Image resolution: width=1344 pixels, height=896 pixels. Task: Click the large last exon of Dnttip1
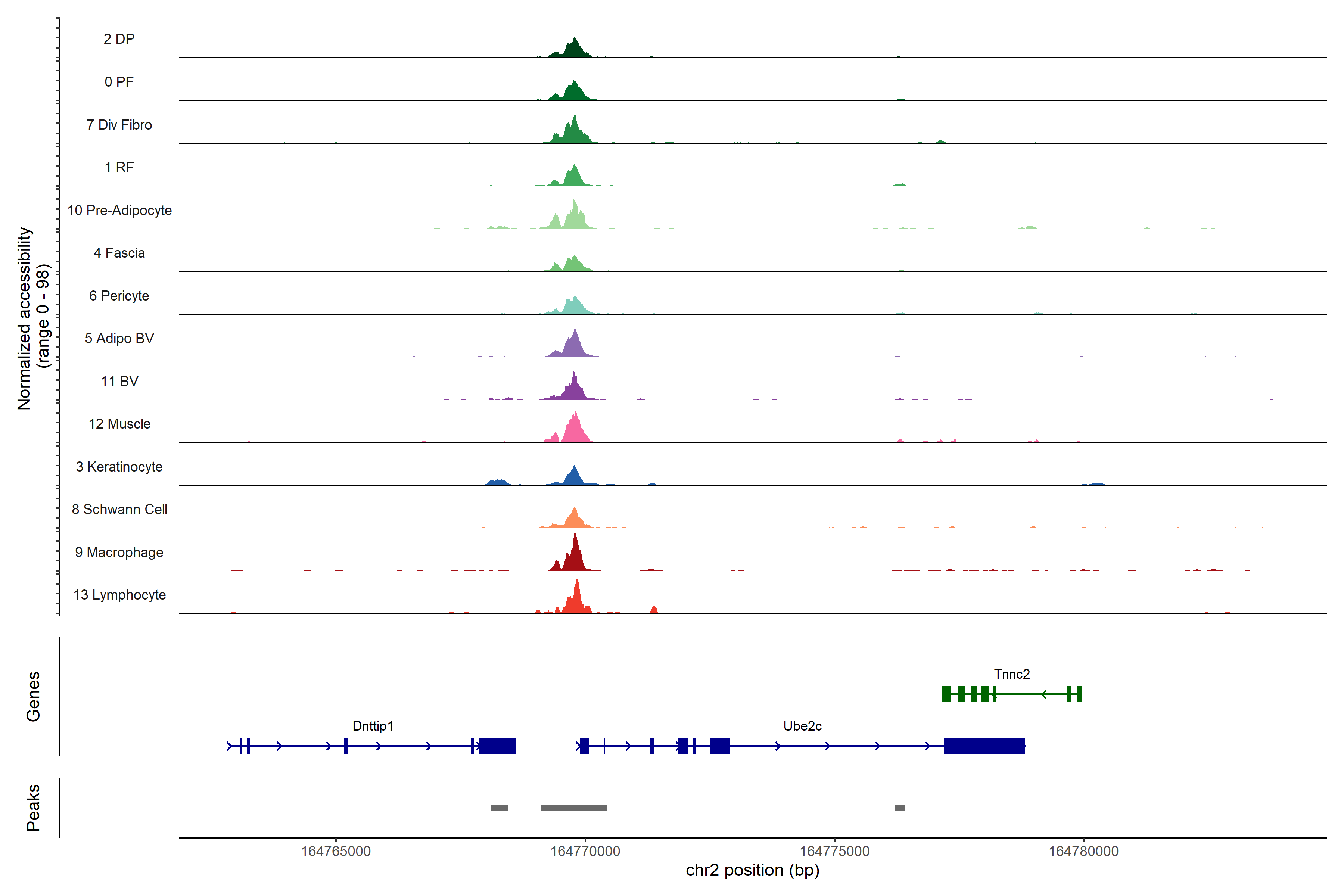497,746
